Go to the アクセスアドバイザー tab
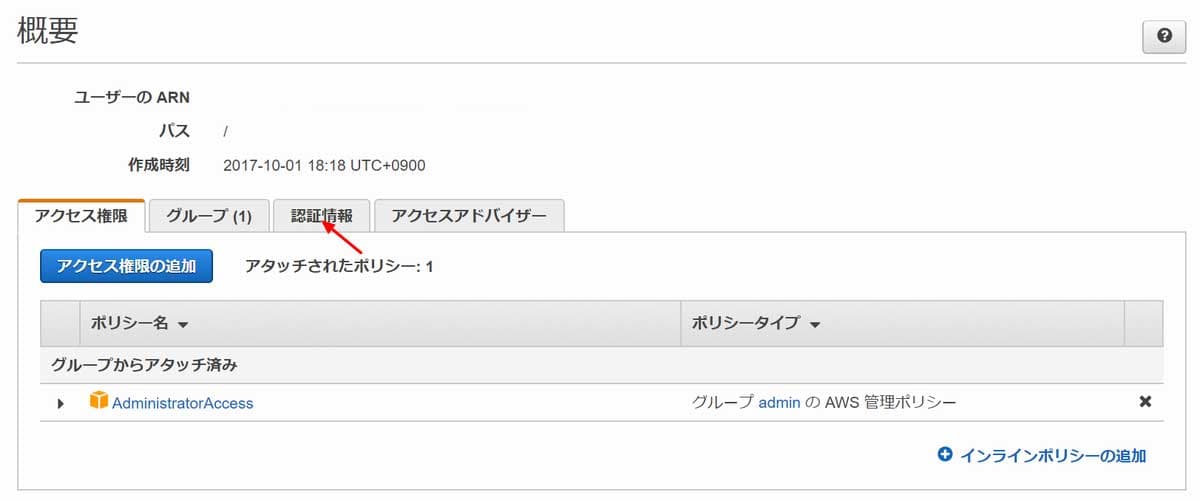The height and width of the screenshot is (501, 1200). [x=469, y=216]
